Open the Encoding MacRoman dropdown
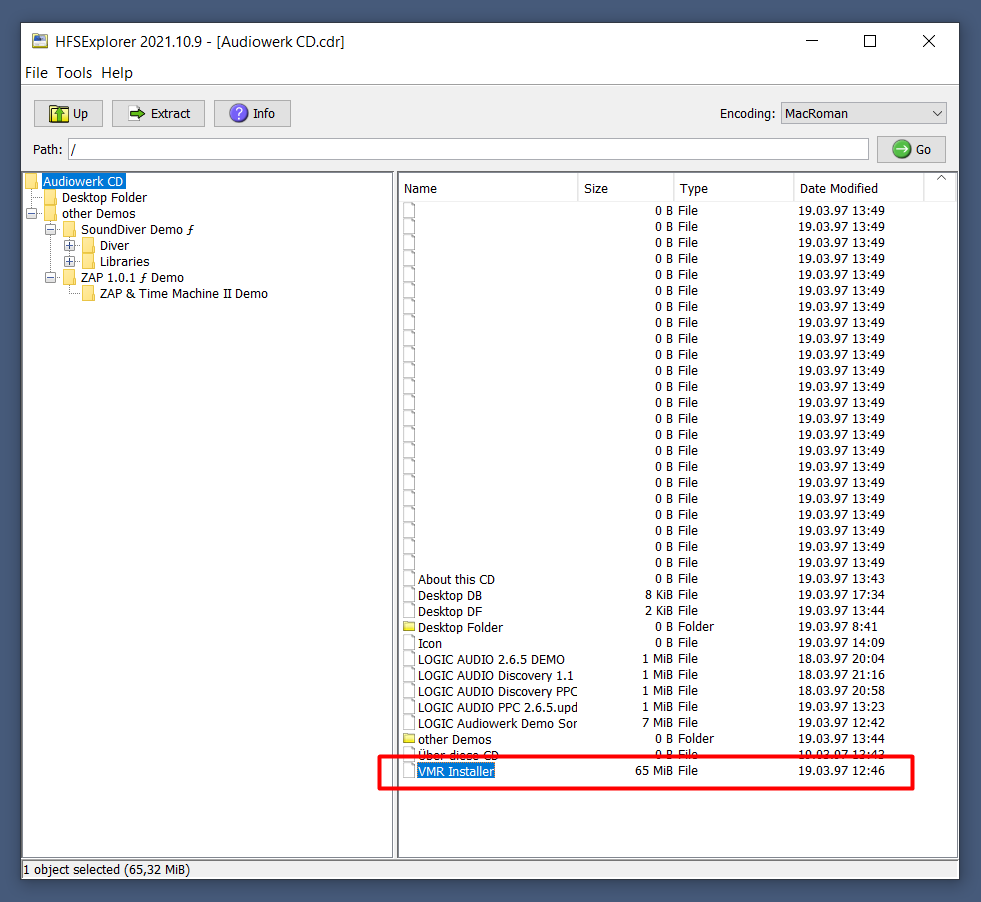Screen dimensions: 981x902 [863, 113]
